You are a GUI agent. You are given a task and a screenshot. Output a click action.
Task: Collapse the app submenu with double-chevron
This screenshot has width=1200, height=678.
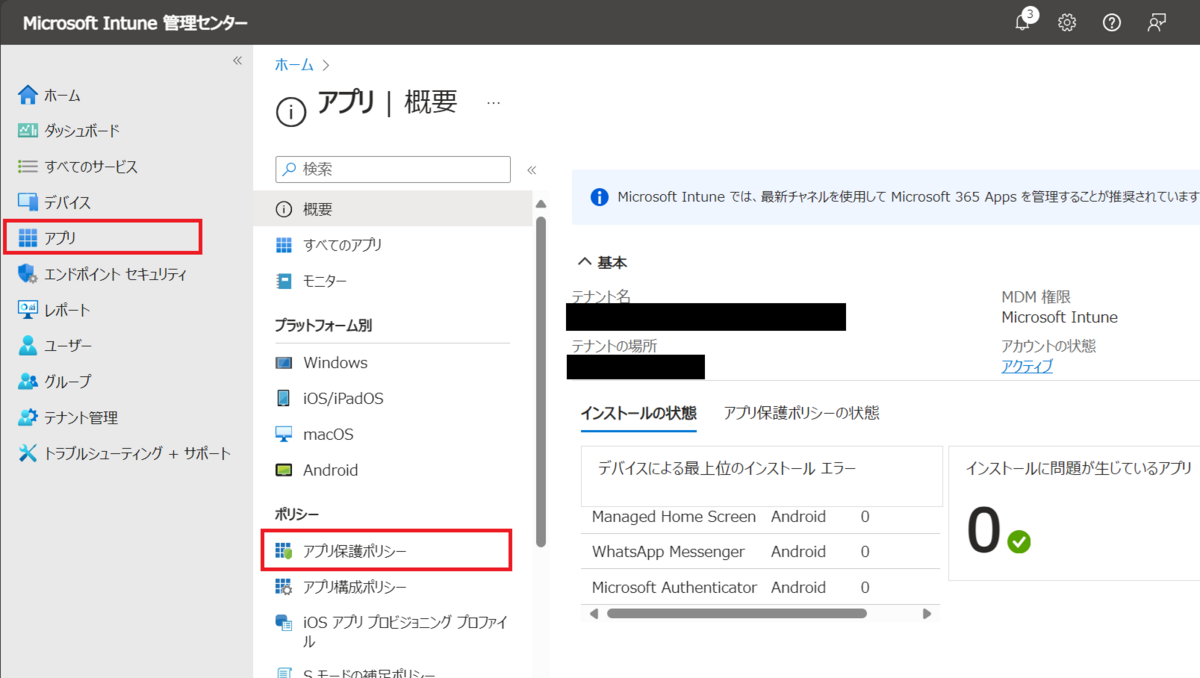532,170
